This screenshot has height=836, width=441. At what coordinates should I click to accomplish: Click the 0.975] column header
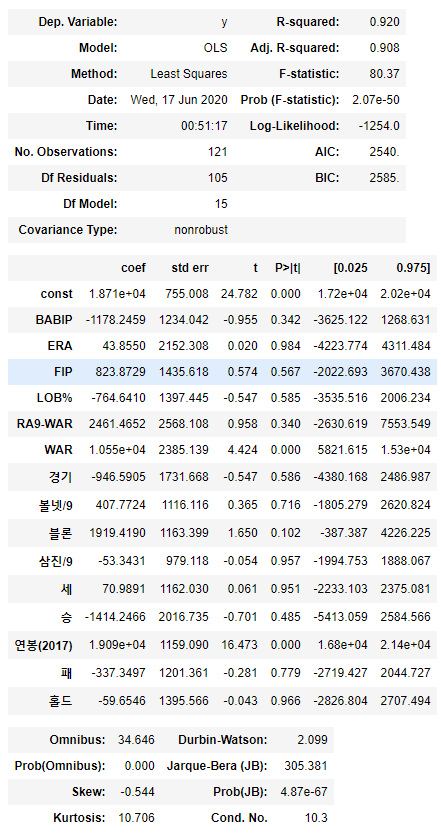[x=413, y=268]
